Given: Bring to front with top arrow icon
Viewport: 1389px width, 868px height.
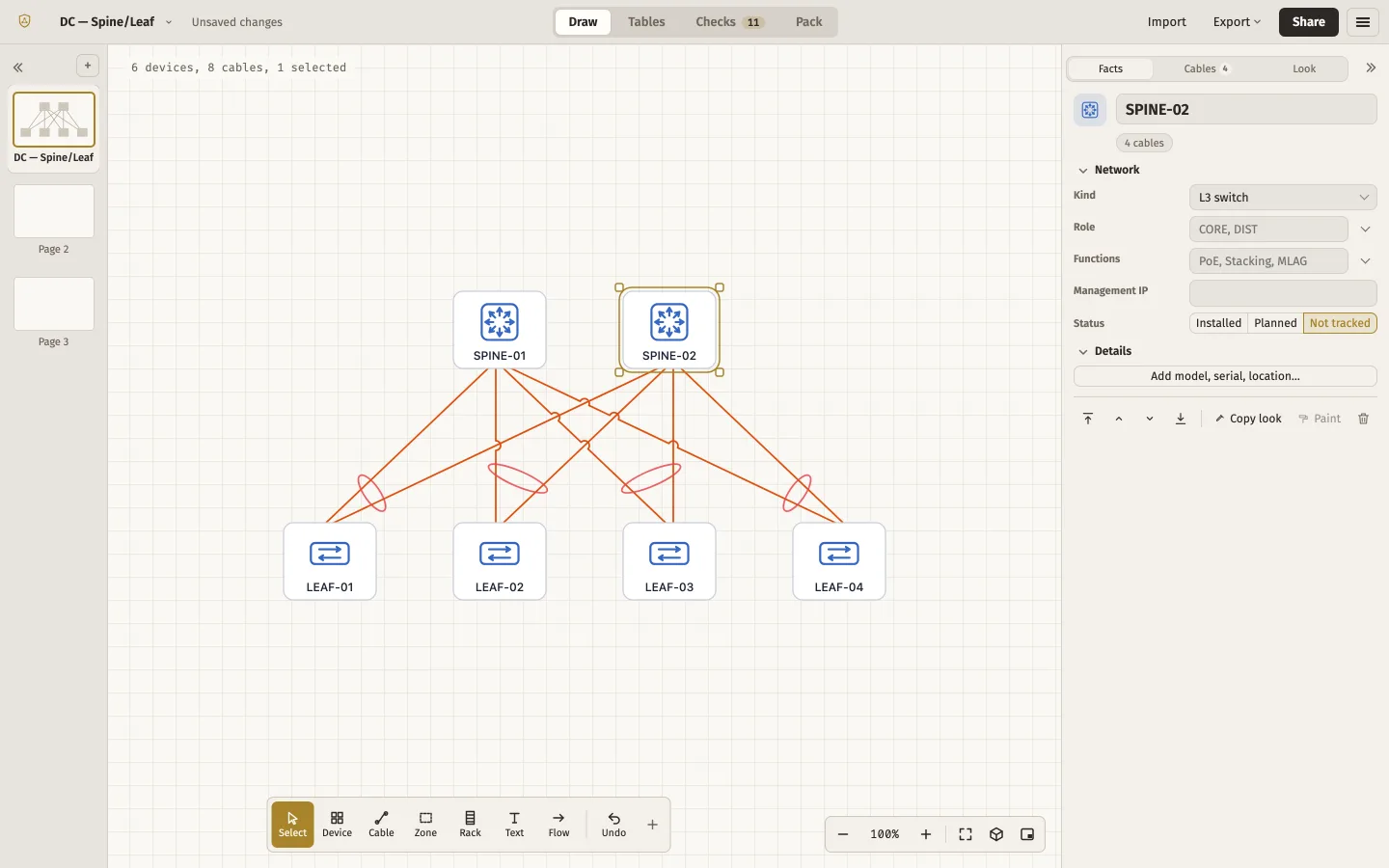Looking at the screenshot, I should [1088, 419].
